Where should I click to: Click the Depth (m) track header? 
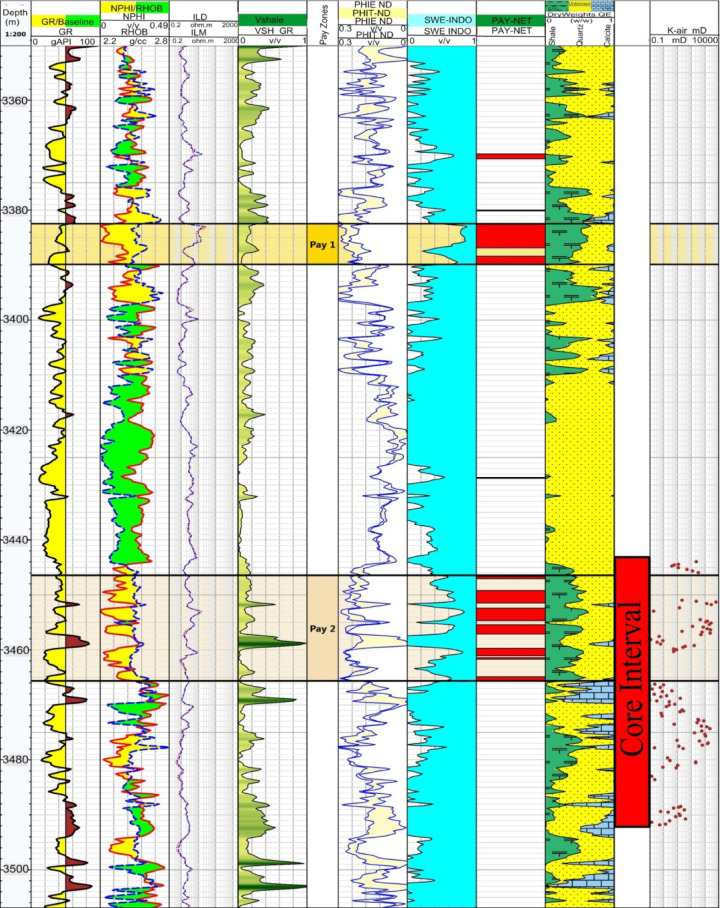tap(14, 17)
